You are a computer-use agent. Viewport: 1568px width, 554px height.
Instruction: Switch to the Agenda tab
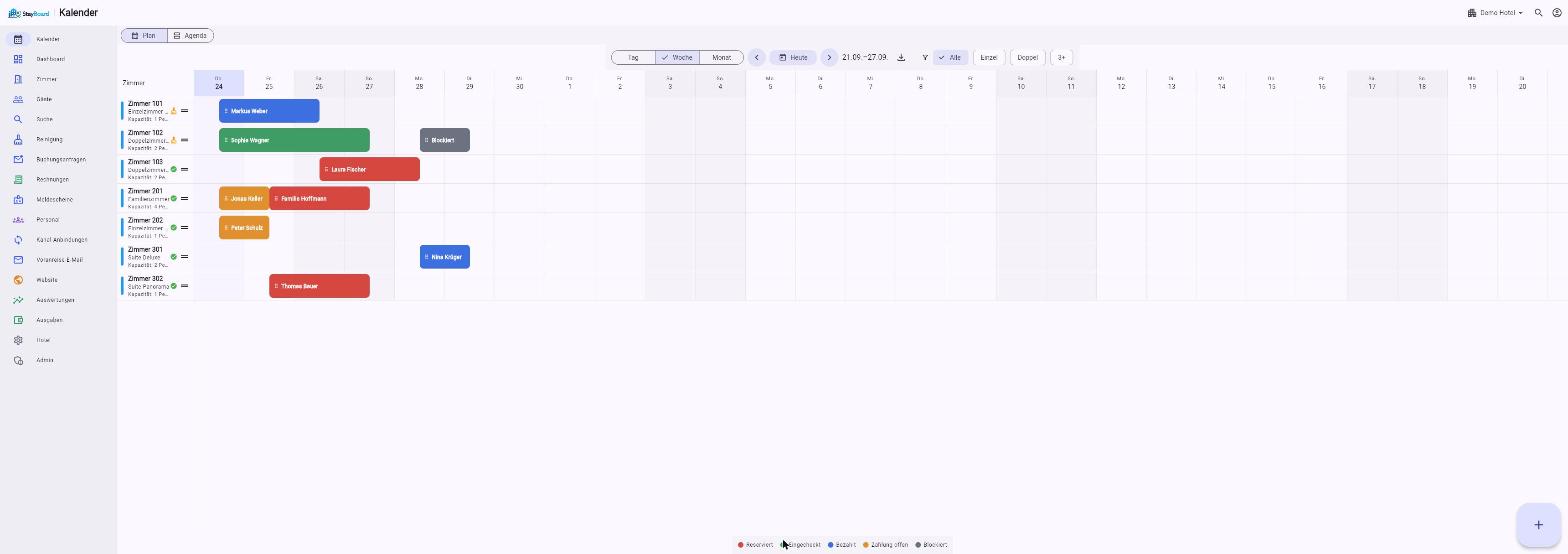pyautogui.click(x=190, y=35)
